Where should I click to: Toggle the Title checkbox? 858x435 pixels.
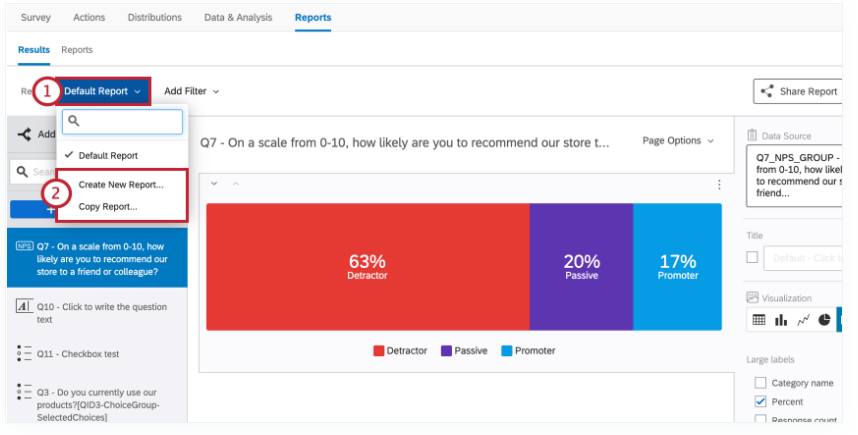coord(753,259)
